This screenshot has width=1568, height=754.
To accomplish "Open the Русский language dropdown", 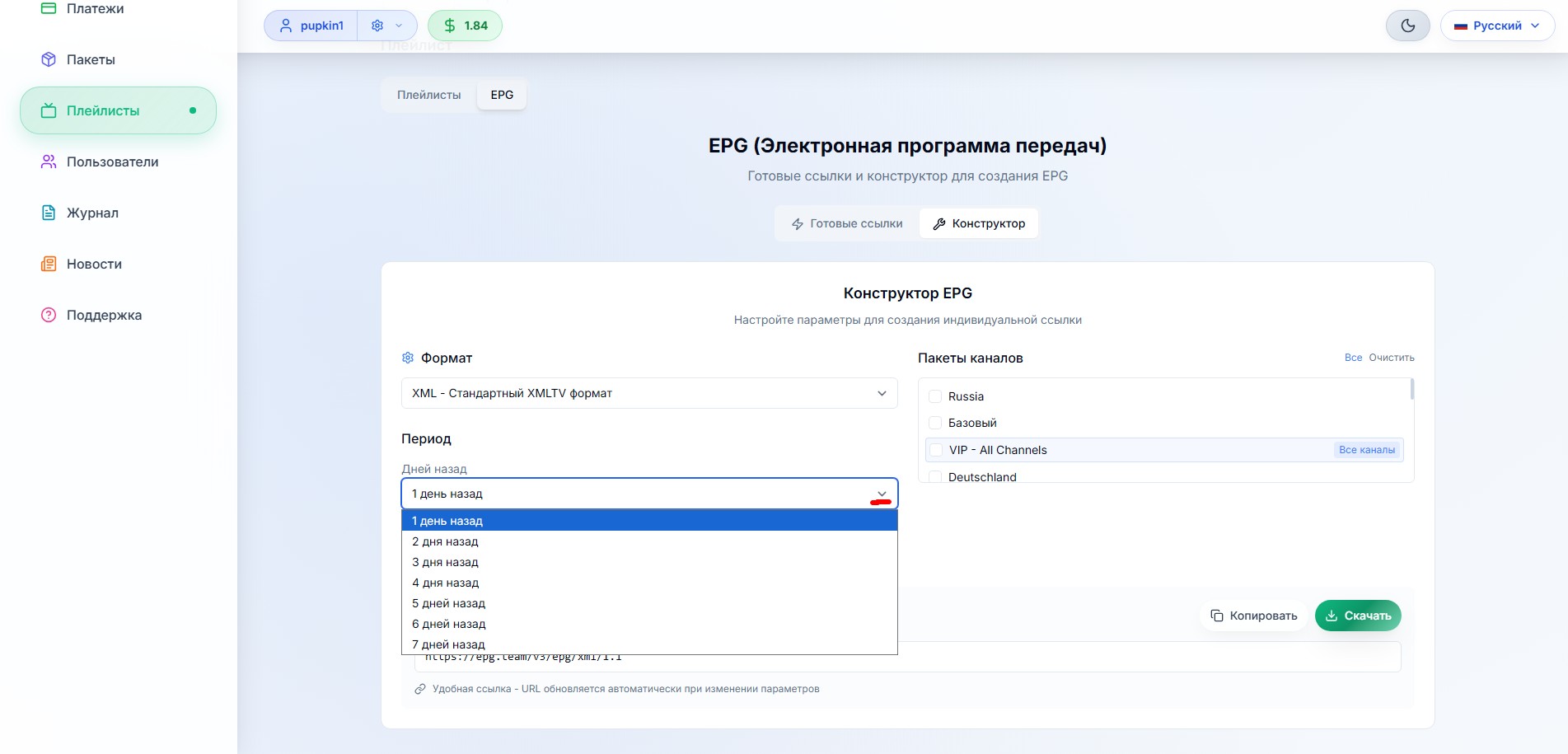I will [x=1497, y=26].
